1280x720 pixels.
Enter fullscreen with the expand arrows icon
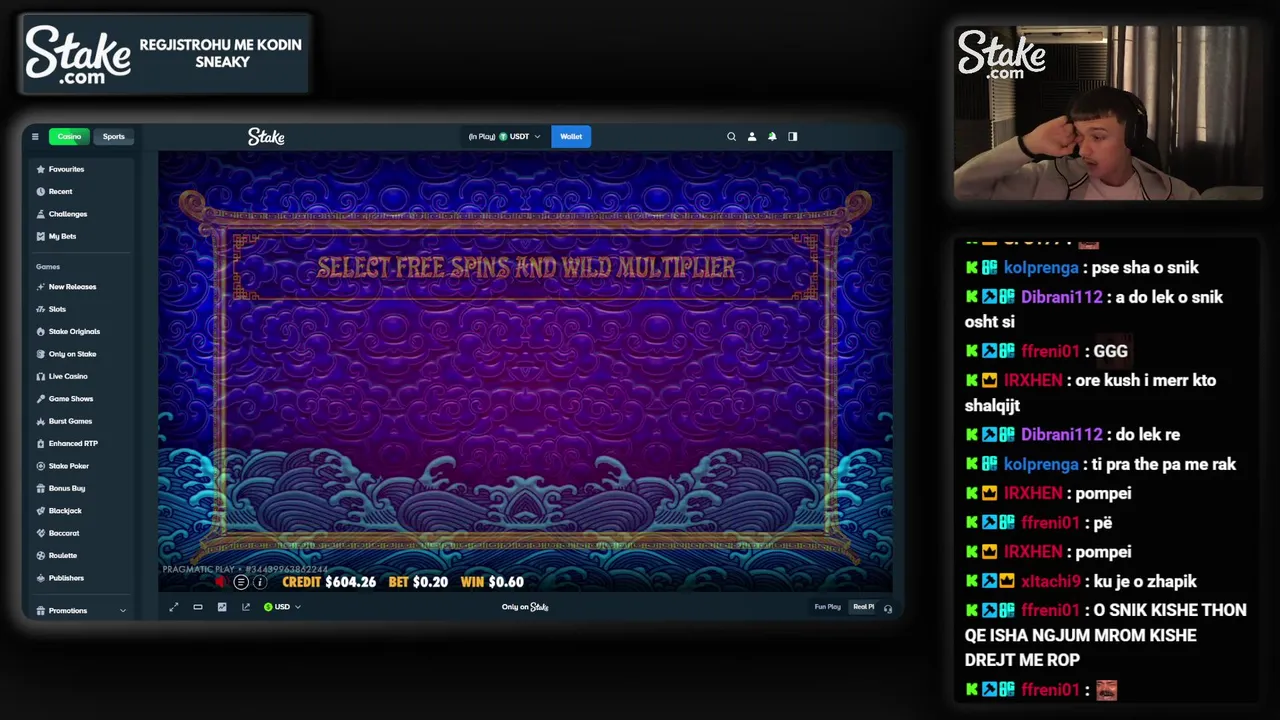tap(173, 607)
